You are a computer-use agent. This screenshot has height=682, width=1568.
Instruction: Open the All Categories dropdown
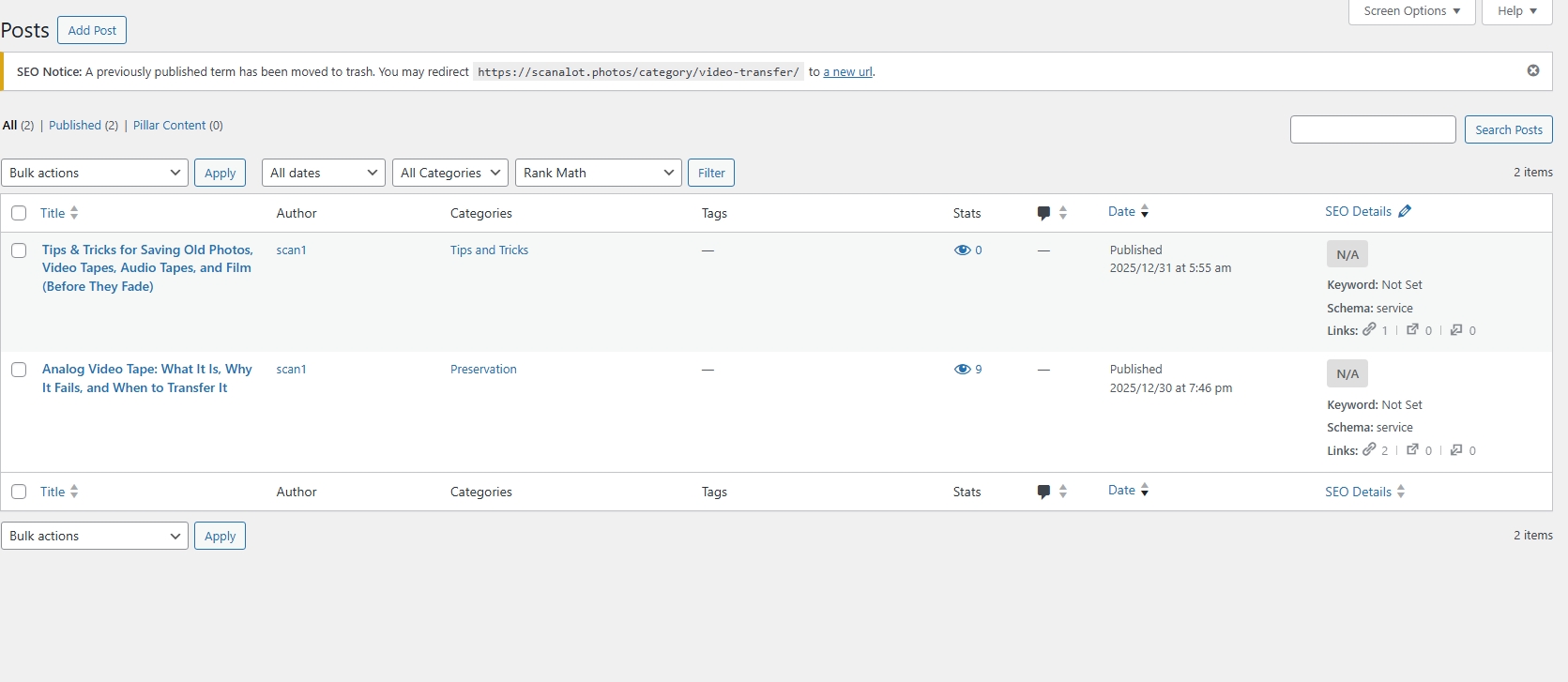(449, 173)
